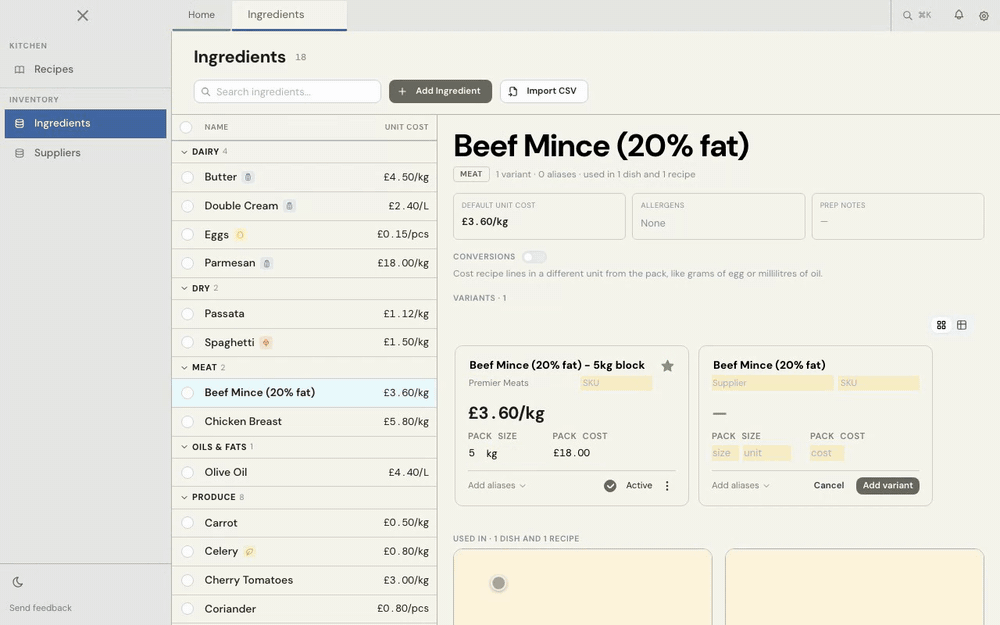This screenshot has width=1000, height=625.
Task: Tick the Chicken Breast row checkbox
Action: (x=188, y=422)
